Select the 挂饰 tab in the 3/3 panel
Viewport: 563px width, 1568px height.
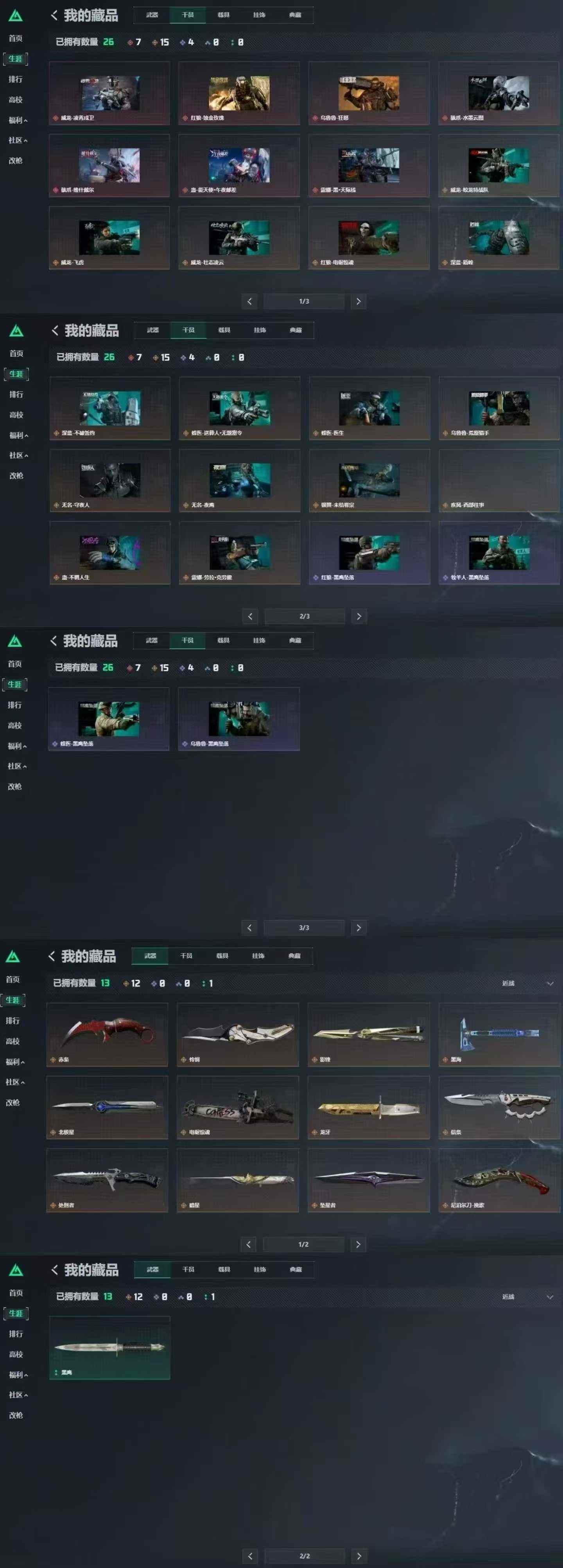pos(259,640)
